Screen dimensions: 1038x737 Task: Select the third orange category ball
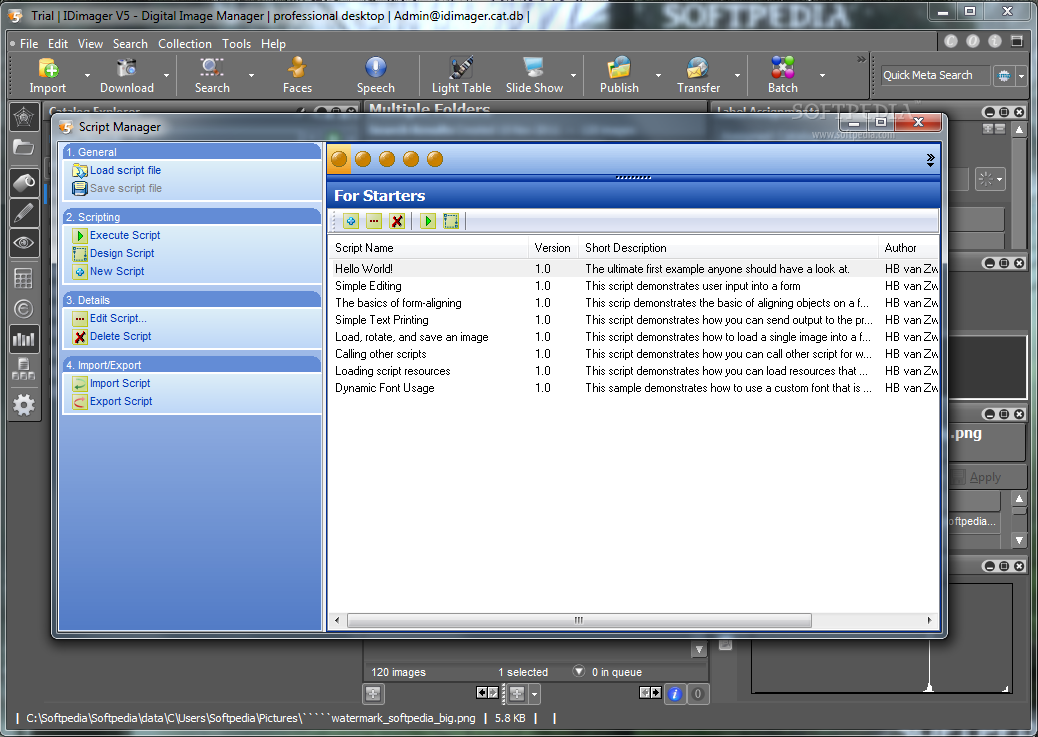pos(387,159)
